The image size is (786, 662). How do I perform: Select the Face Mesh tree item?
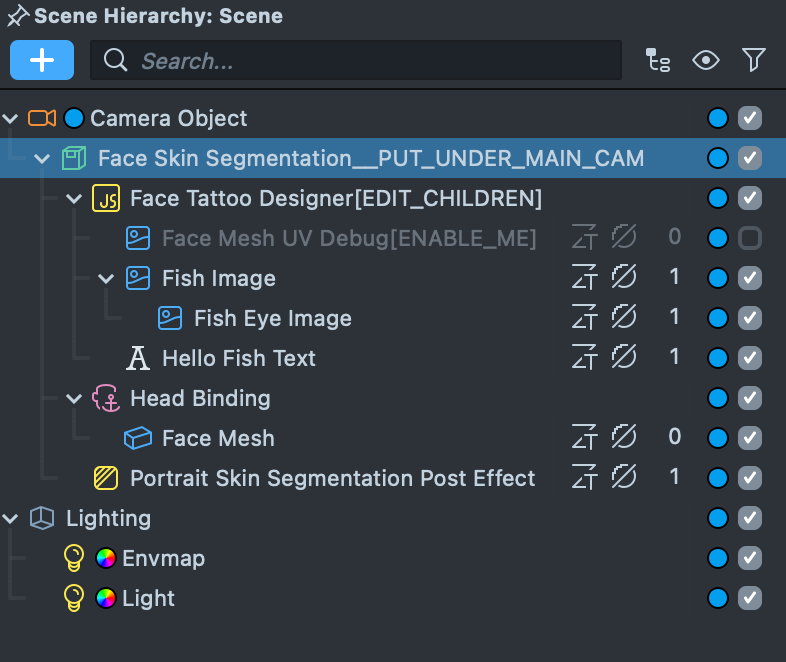pos(218,438)
